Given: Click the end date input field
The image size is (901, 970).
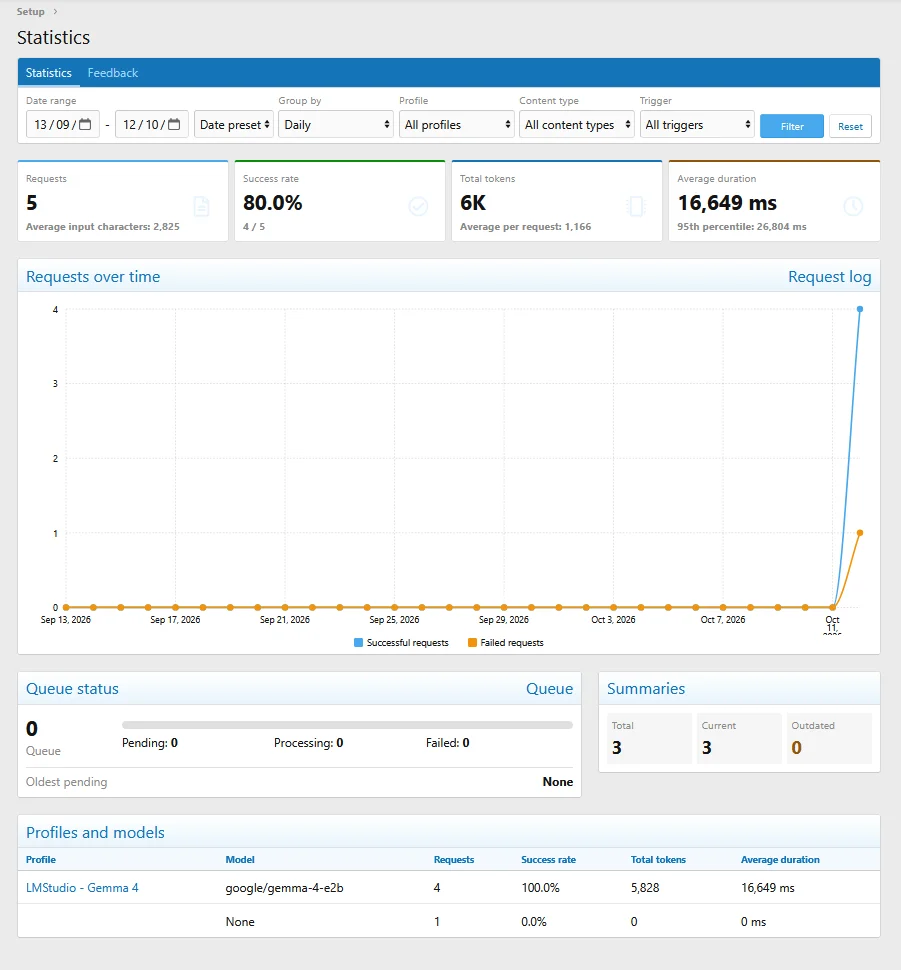Looking at the screenshot, I should (x=152, y=124).
